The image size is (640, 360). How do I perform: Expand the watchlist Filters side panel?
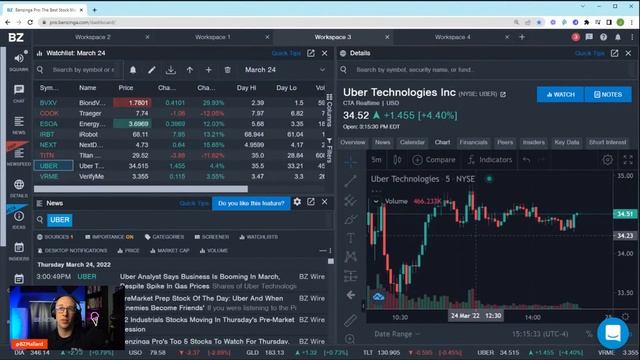pos(329,150)
